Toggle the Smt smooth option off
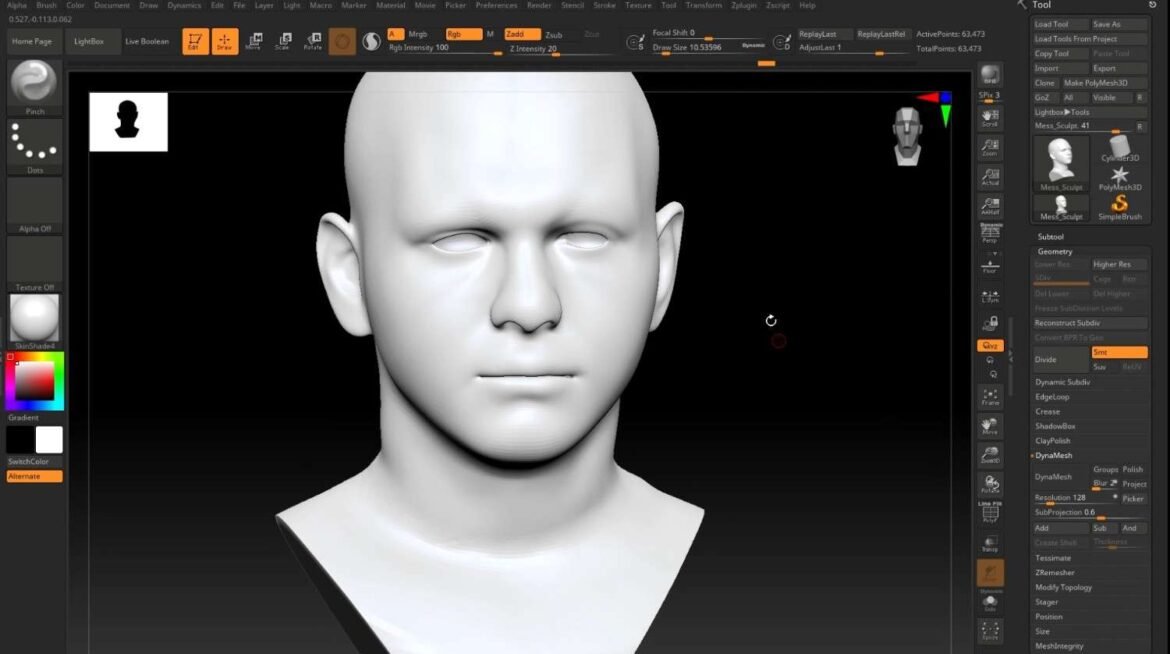Image resolution: width=1170 pixels, height=654 pixels. [x=1118, y=352]
